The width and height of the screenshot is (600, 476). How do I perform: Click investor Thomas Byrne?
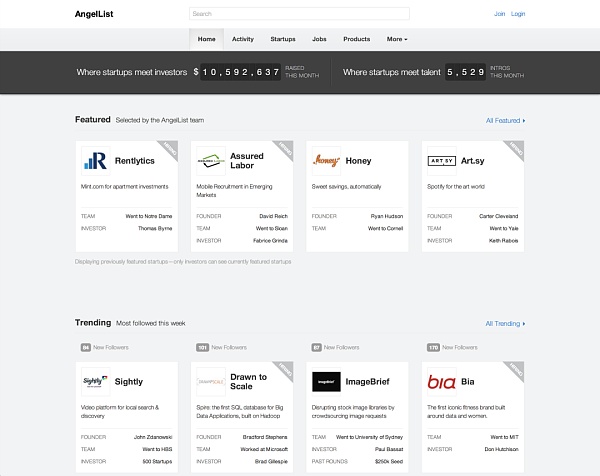(155, 228)
